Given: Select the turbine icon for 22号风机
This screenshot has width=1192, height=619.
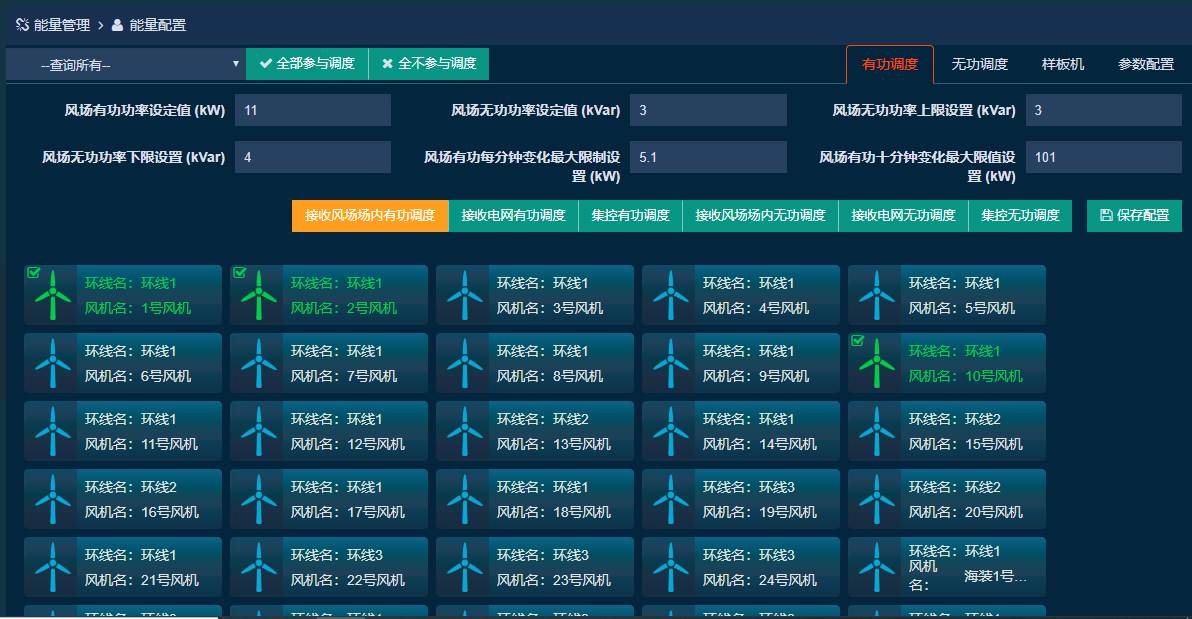Looking at the screenshot, I should coord(257,566).
